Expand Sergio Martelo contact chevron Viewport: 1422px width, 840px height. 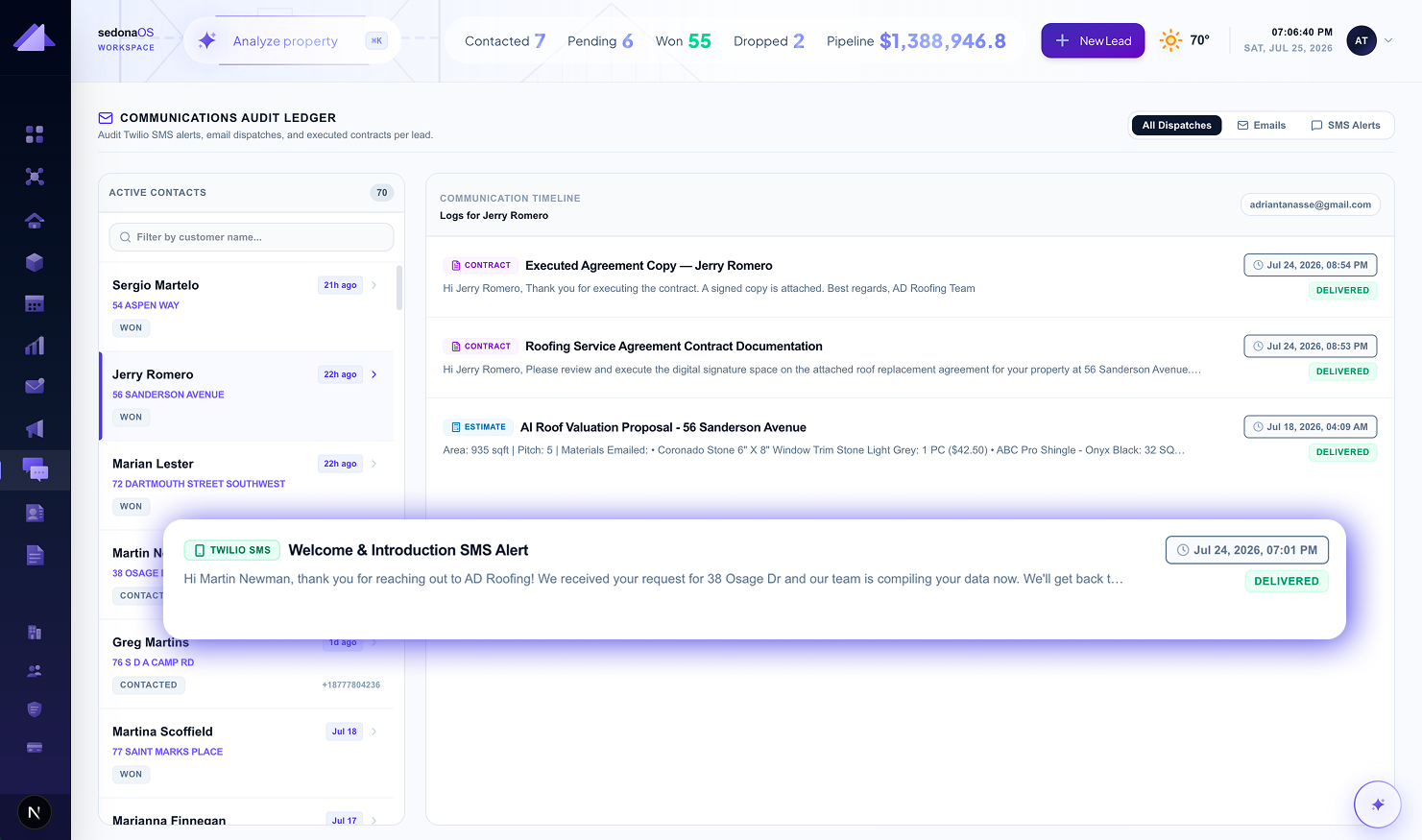374,285
